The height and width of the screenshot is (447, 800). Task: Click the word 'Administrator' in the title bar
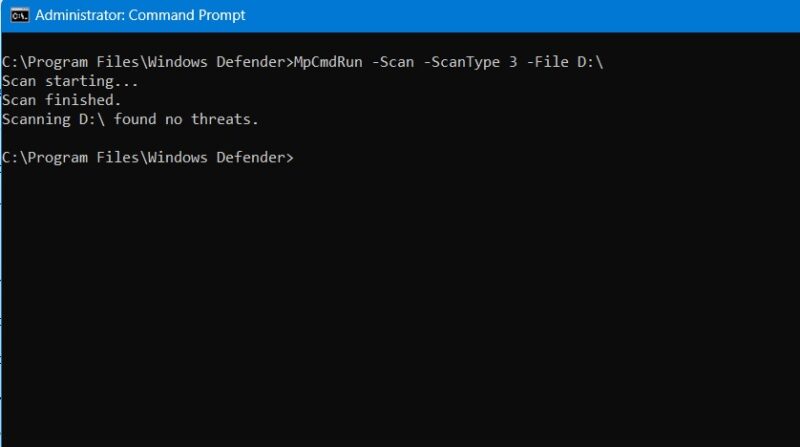[80, 15]
